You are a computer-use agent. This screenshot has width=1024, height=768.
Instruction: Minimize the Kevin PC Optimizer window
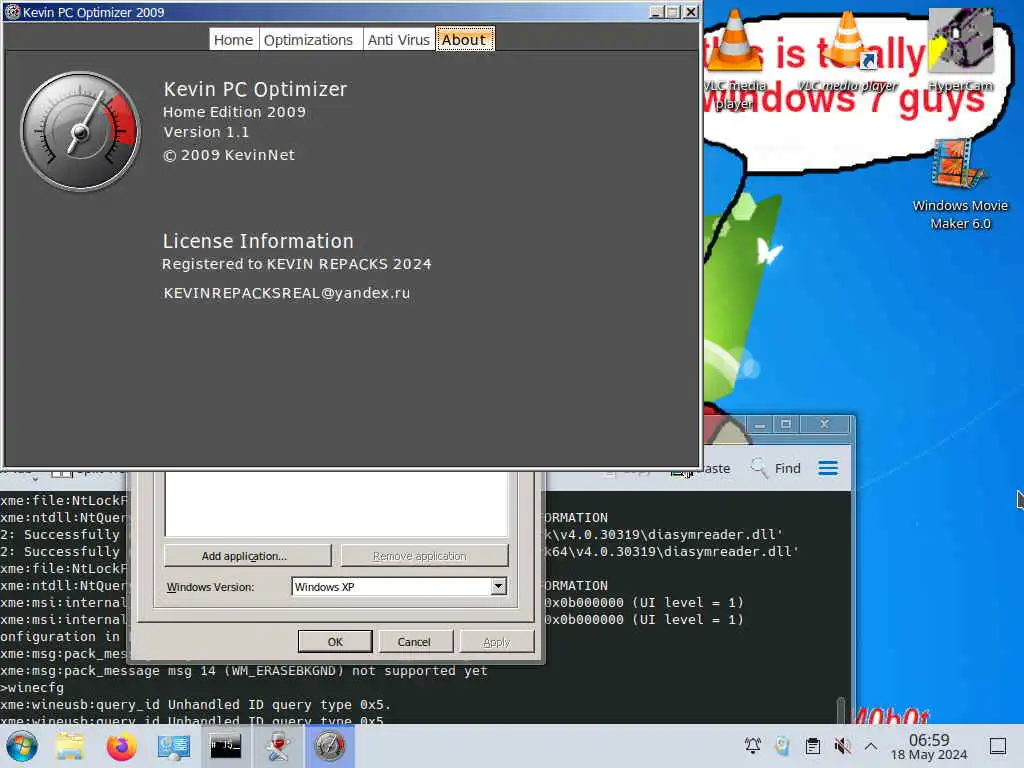click(x=657, y=12)
